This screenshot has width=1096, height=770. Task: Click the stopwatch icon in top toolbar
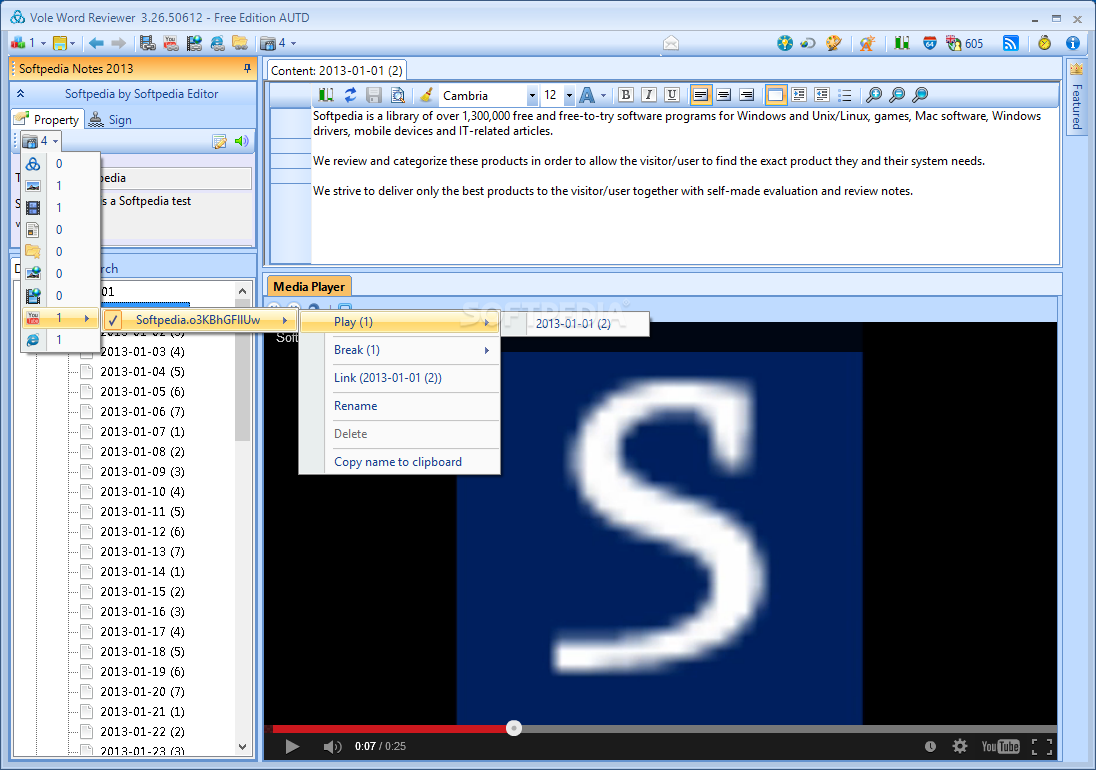coord(1044,43)
